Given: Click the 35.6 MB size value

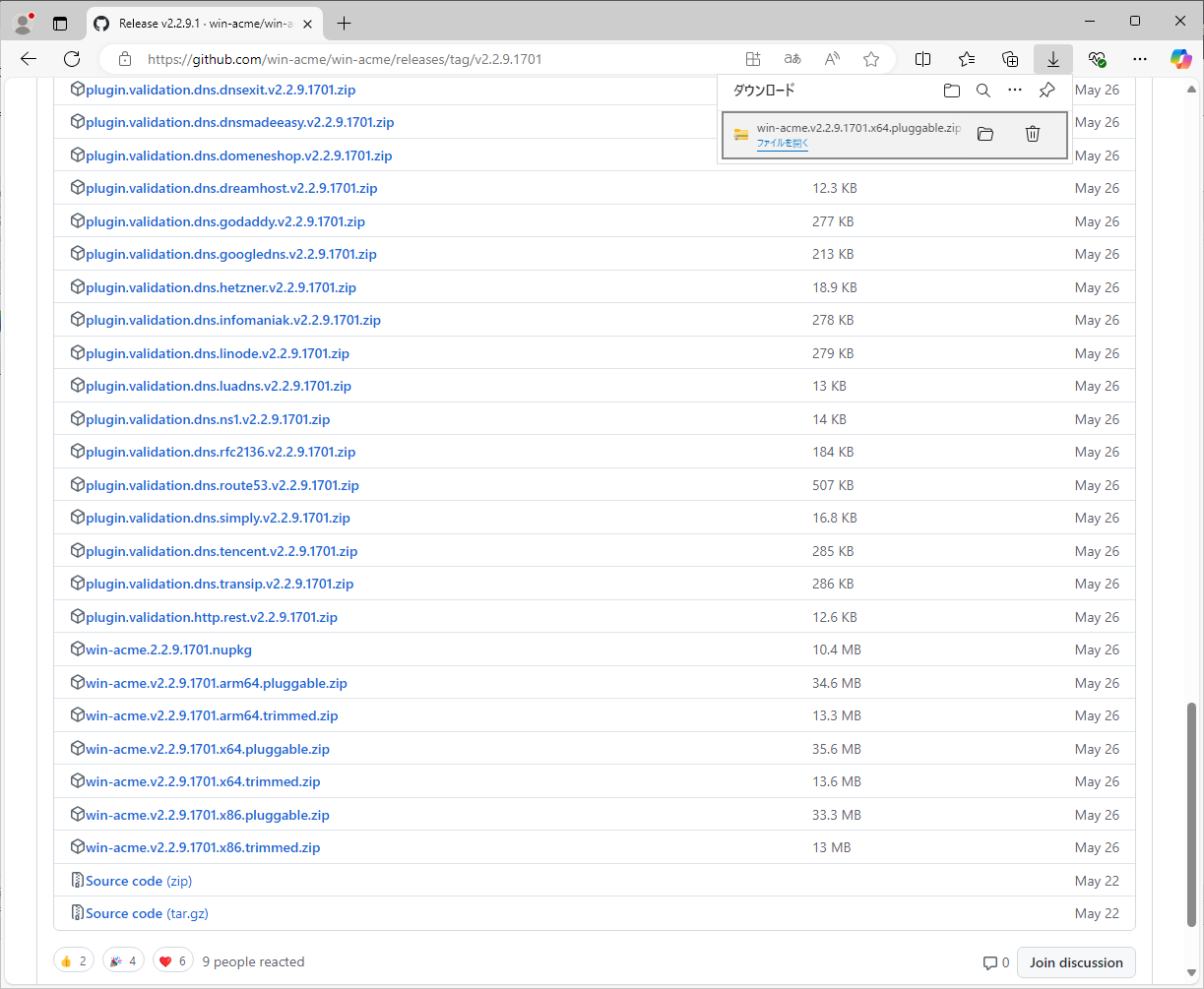Looking at the screenshot, I should pos(837,749).
